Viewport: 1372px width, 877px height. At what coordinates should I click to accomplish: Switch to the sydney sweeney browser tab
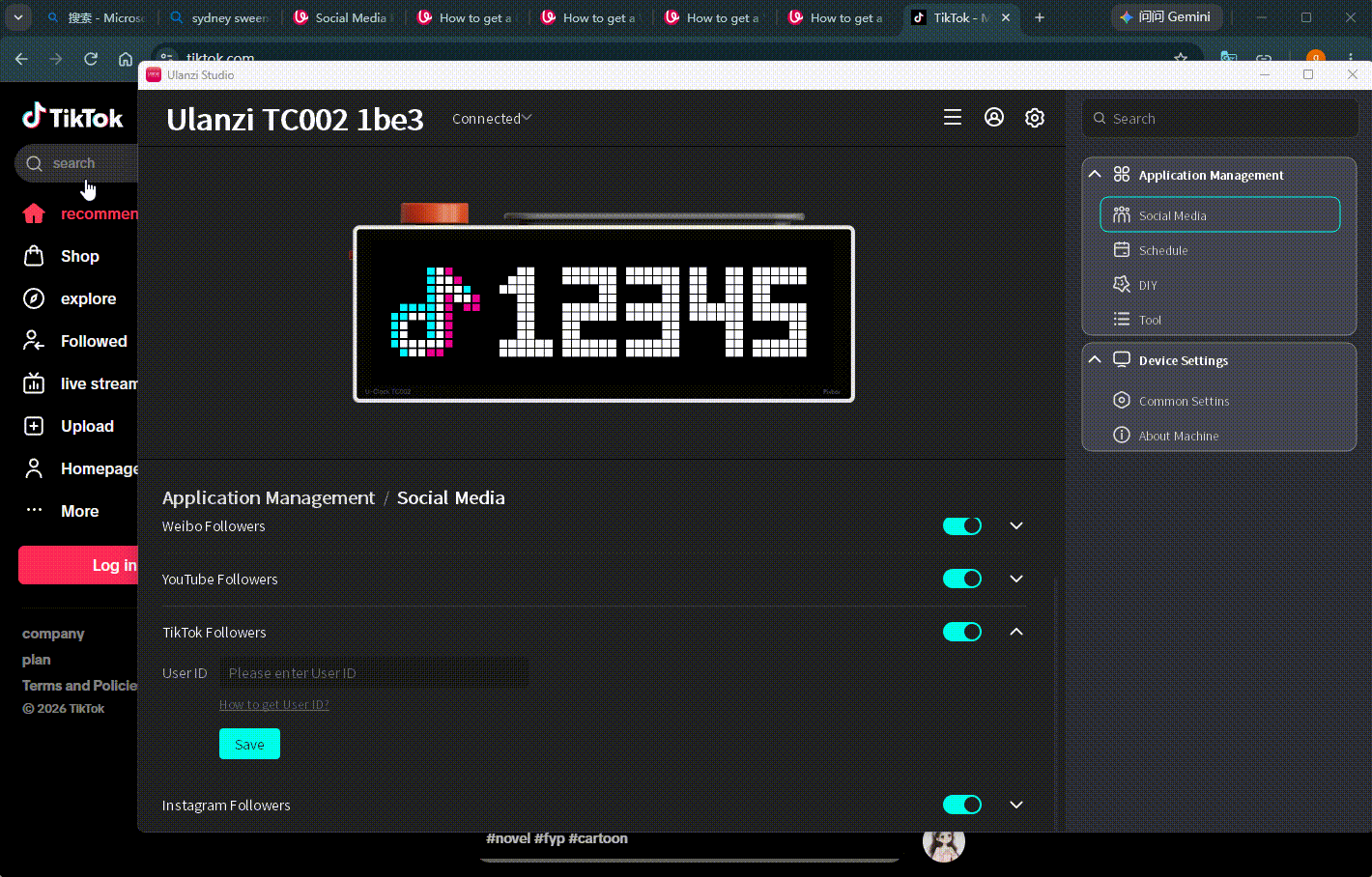(x=222, y=17)
